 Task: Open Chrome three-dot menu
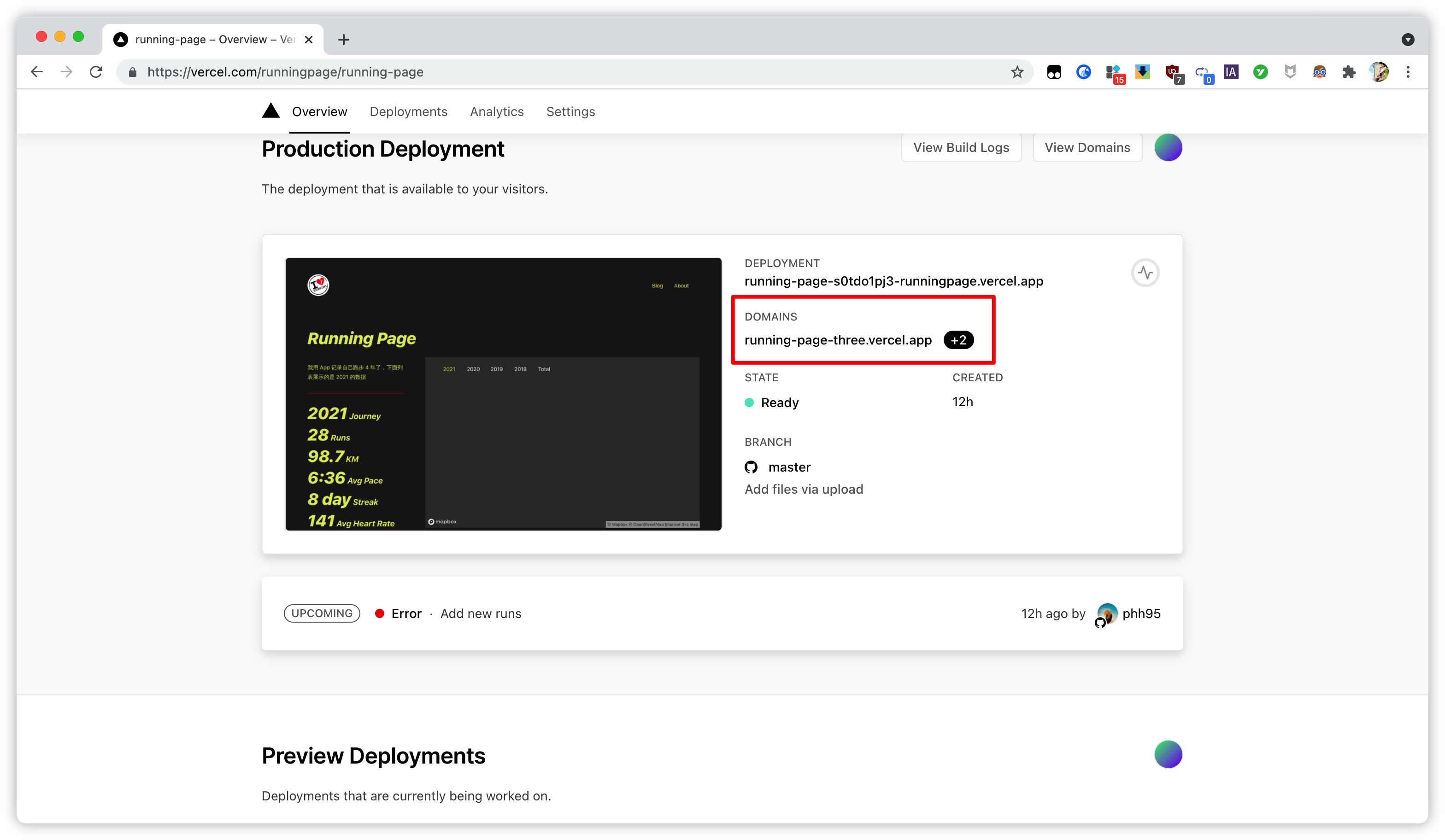coord(1408,72)
